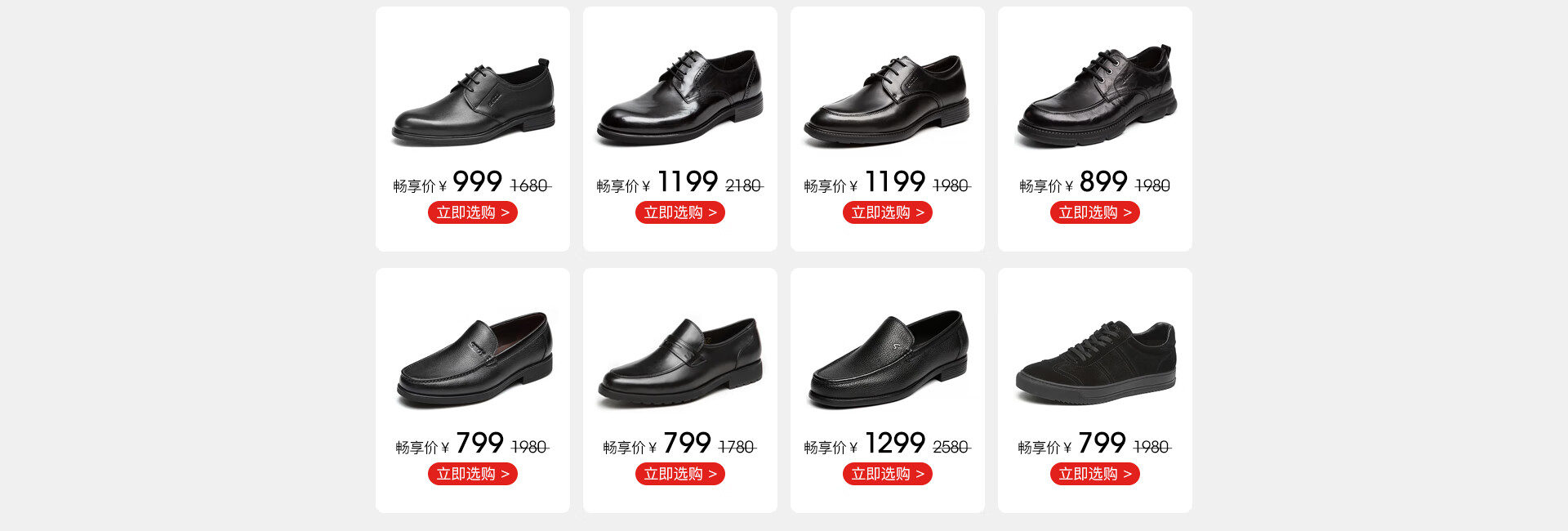Select the 1199 yuan shoe priced from 1980
The image size is (1568, 531).
coord(887,100)
